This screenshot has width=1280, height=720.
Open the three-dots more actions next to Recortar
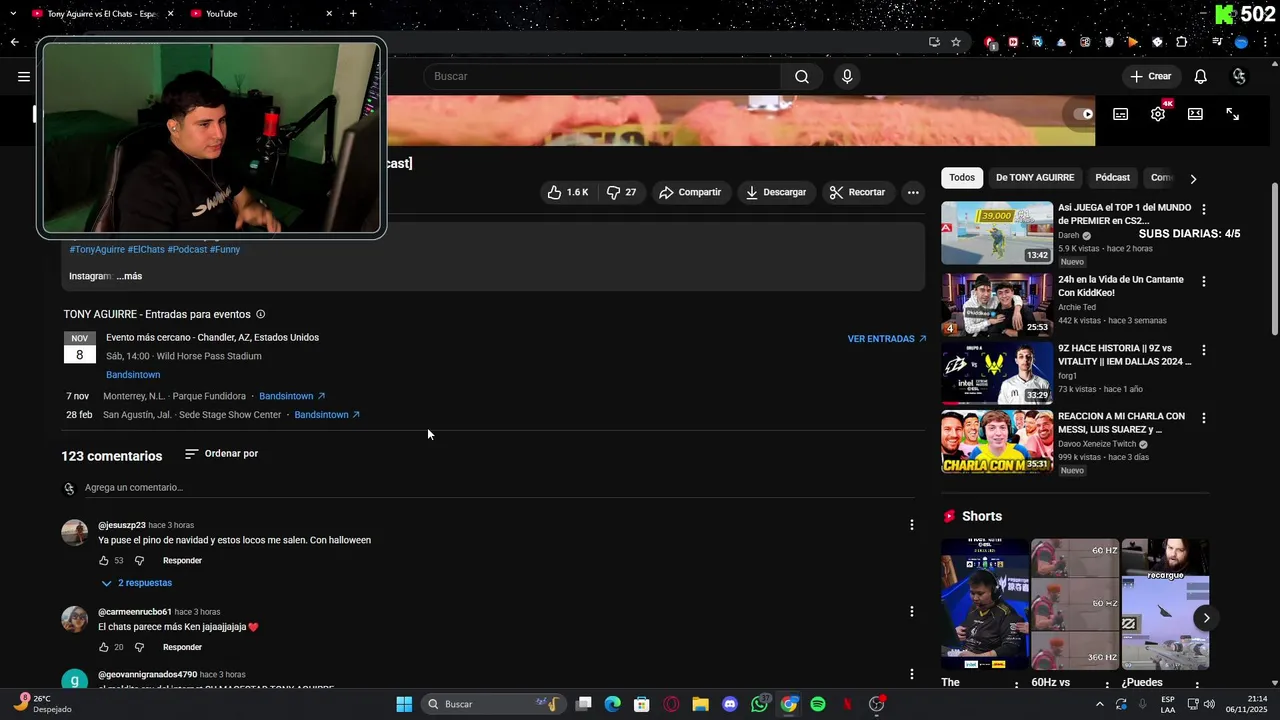[x=912, y=192]
